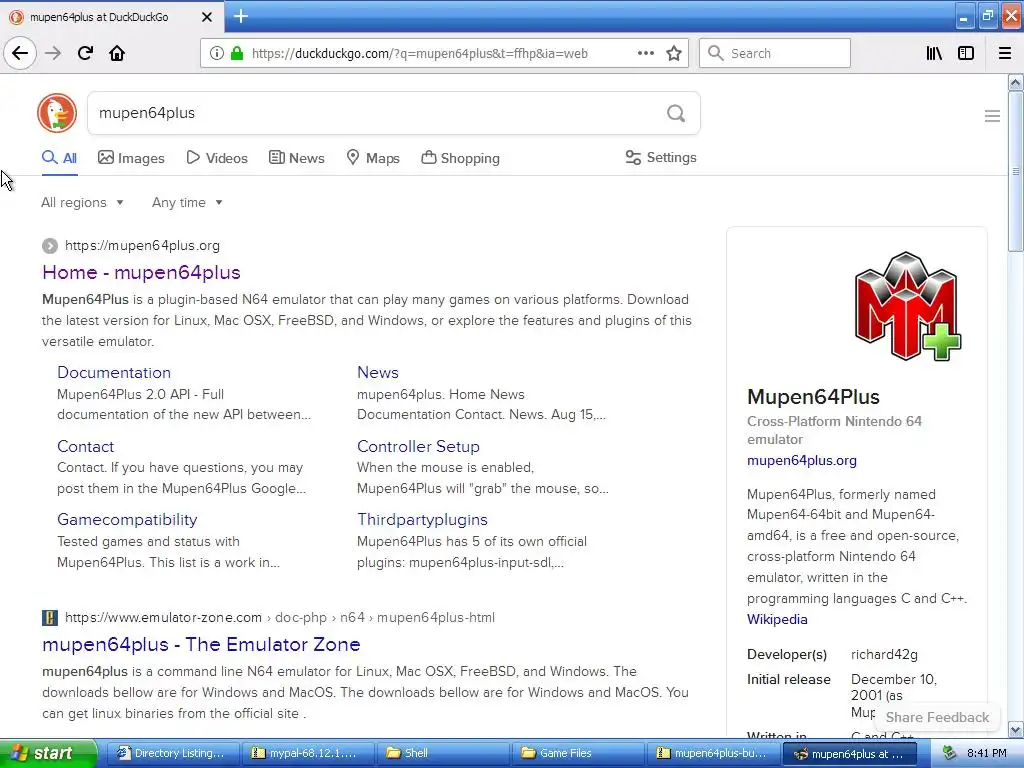Switch to the Videos tab
Screen dimensions: 1024x768
point(217,158)
